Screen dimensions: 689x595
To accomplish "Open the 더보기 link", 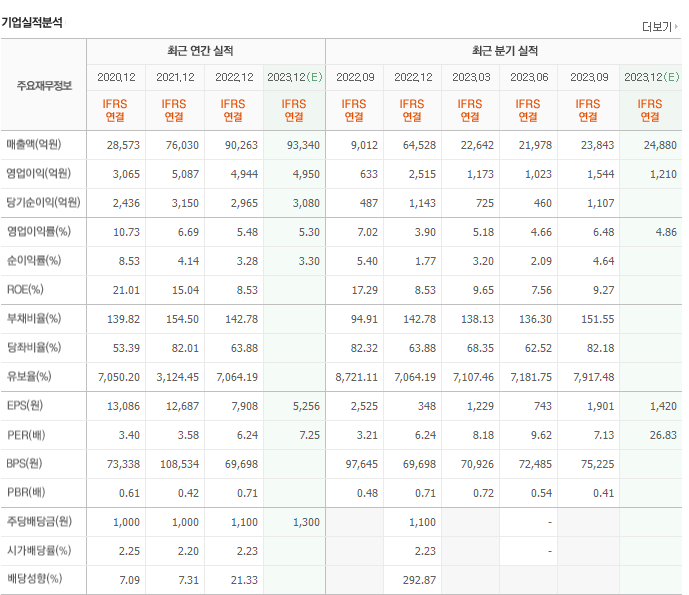I will pos(659,27).
